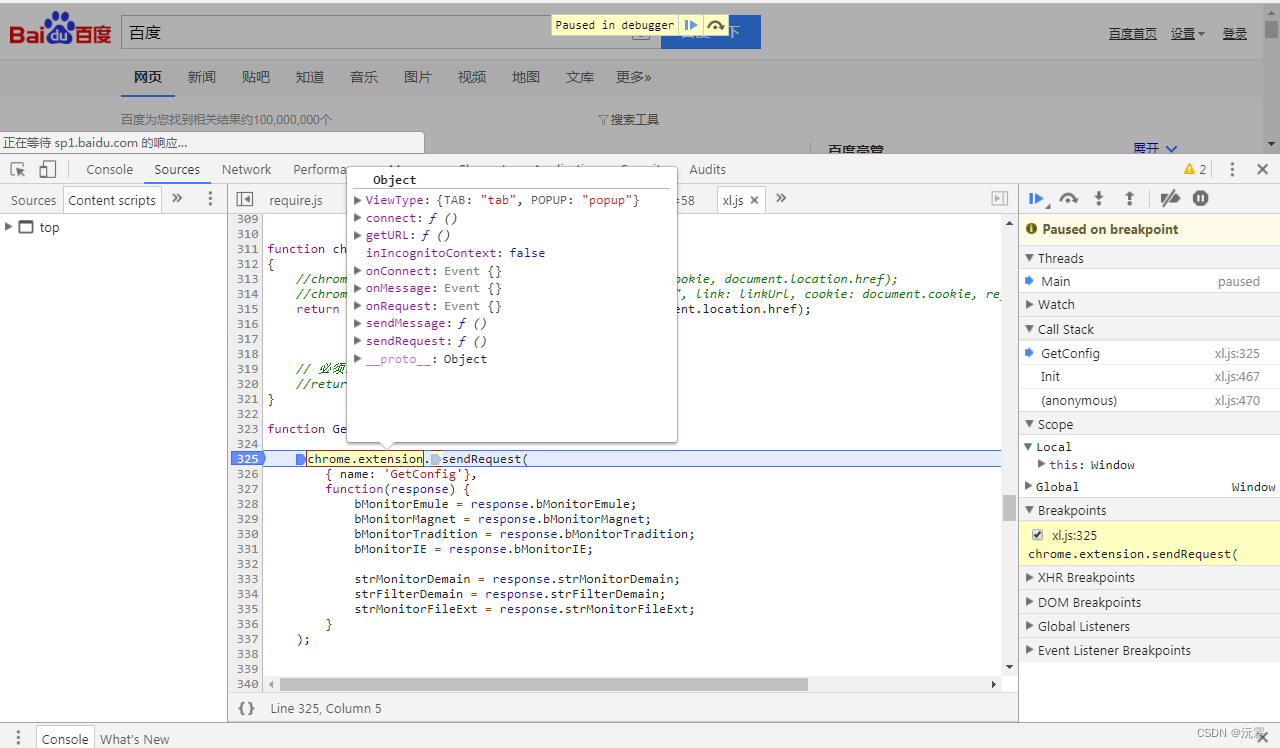Open the DevTools three-dot customize menu
The width and height of the screenshot is (1280, 748).
(x=1232, y=170)
